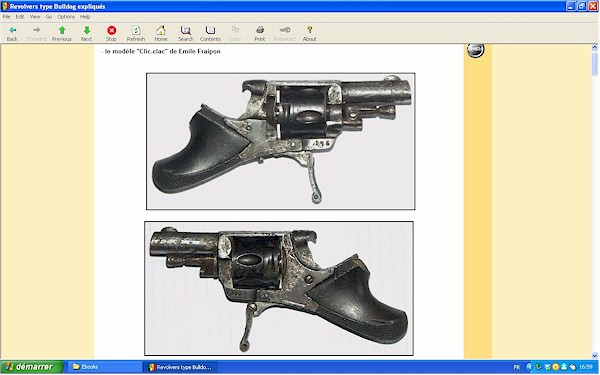Click the 16:59 system clock
Image resolution: width=600 pixels, height=375 pixels.
click(x=586, y=367)
